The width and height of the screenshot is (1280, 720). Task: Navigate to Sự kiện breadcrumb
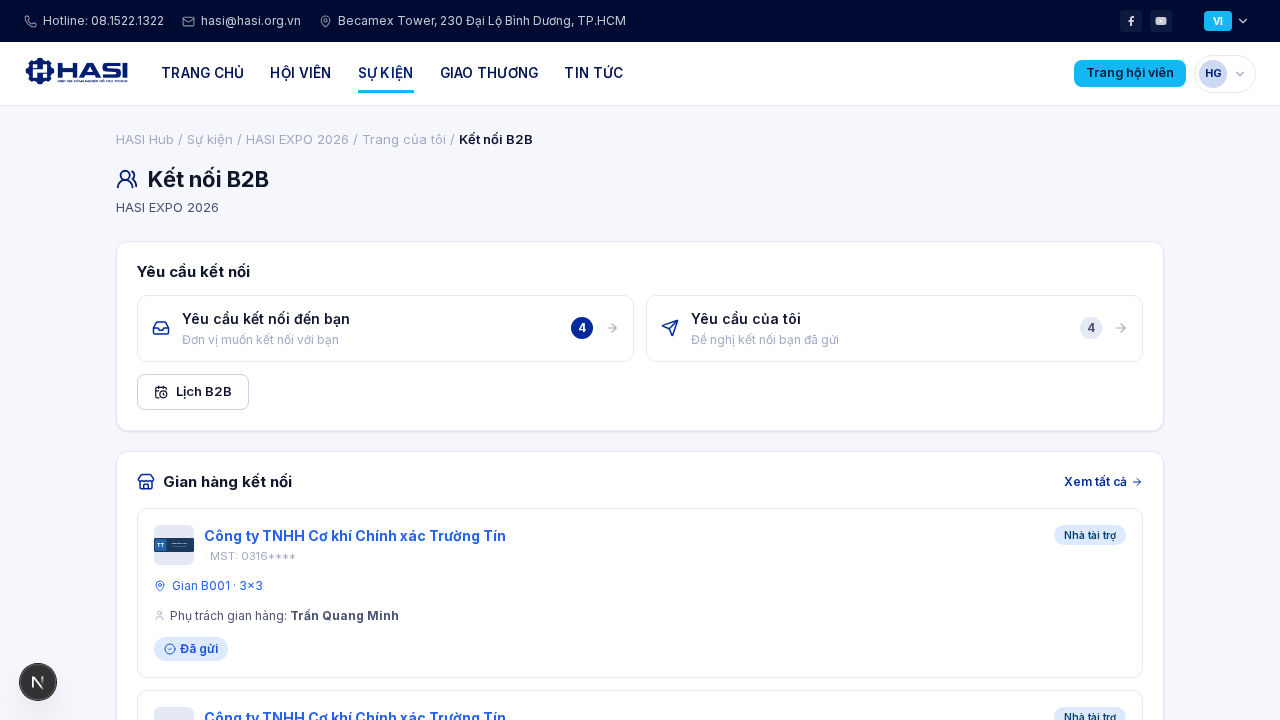point(210,139)
